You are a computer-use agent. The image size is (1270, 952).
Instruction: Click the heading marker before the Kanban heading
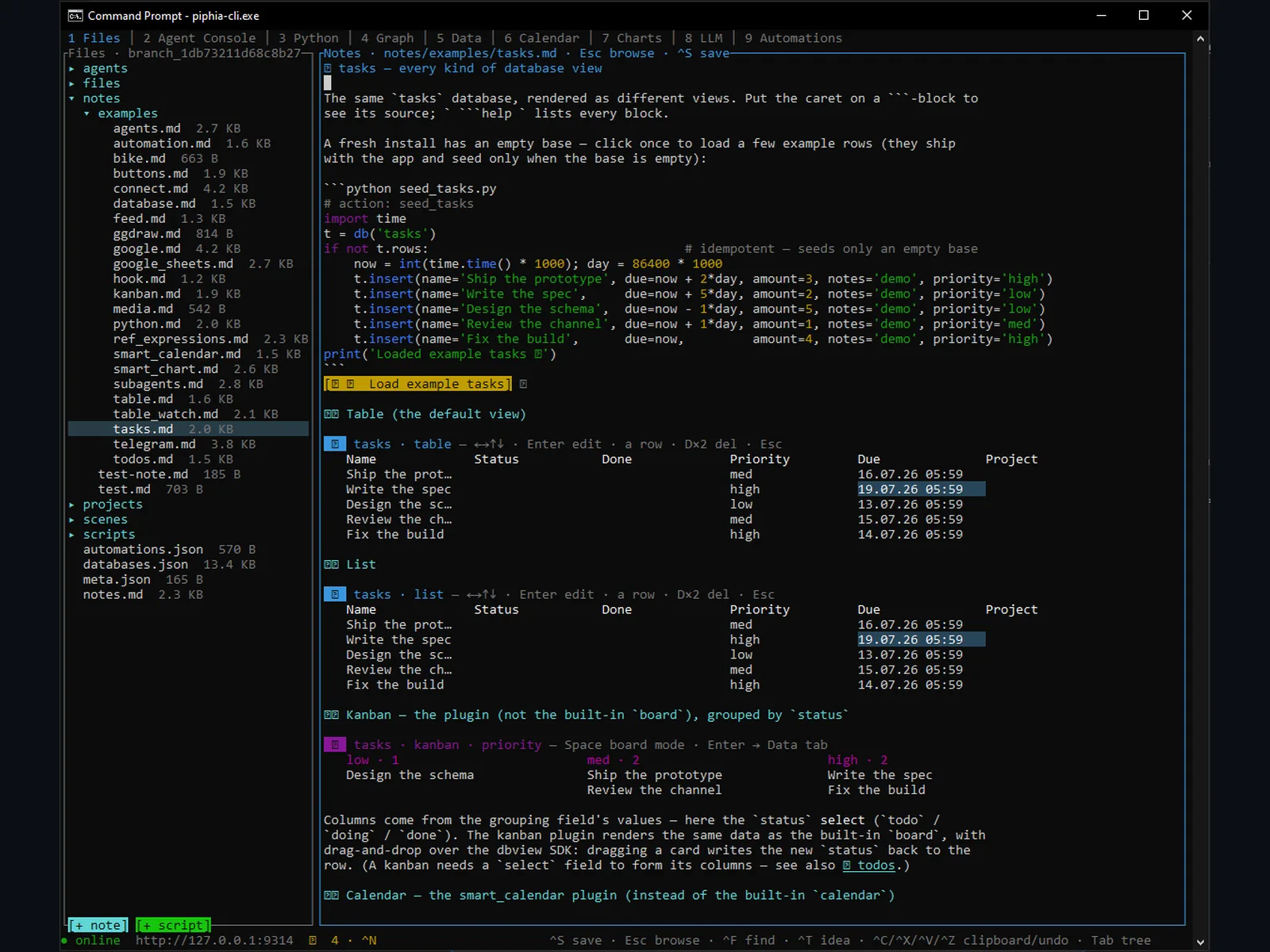pos(331,715)
